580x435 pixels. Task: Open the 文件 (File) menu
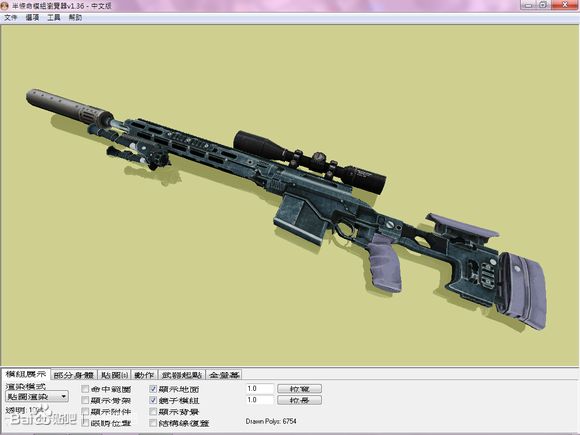pos(10,17)
